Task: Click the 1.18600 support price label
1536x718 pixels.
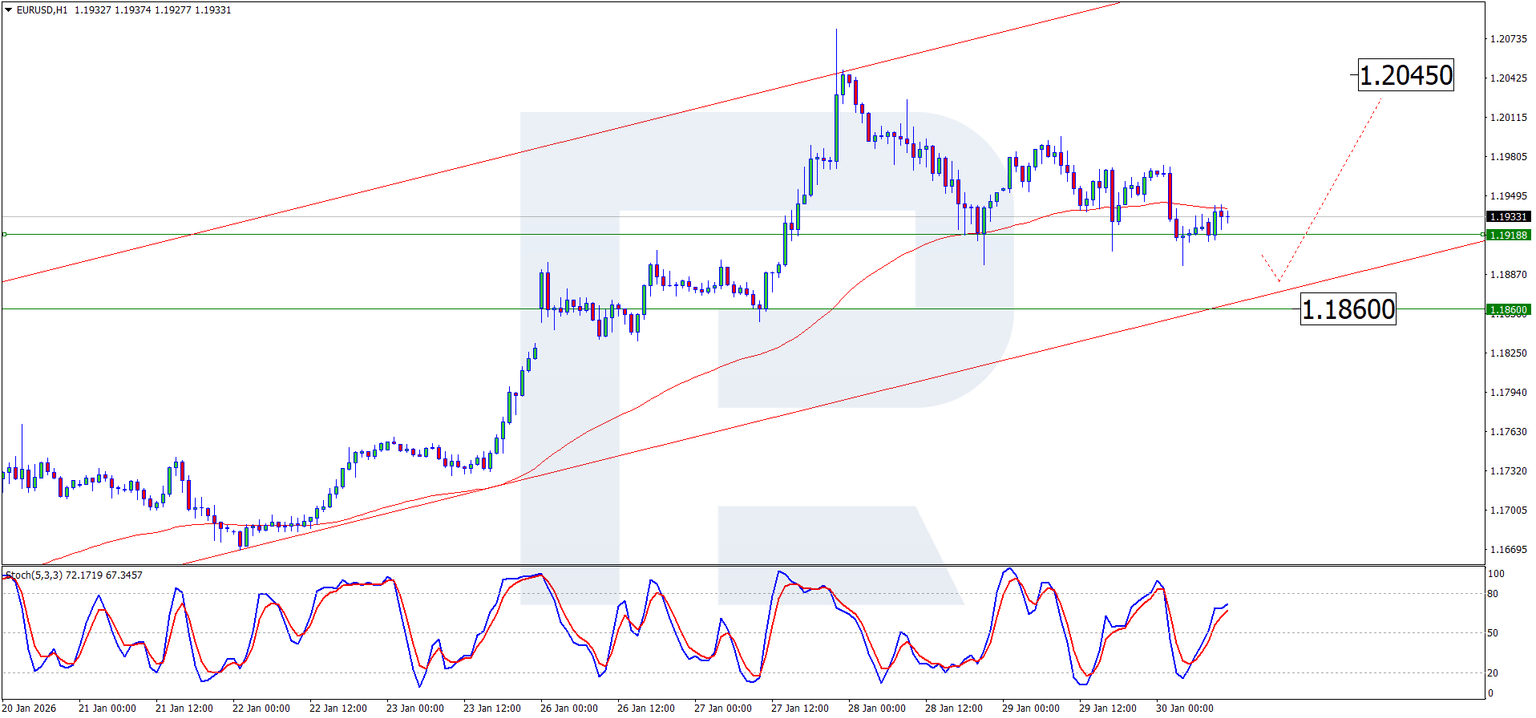Action: (1349, 310)
